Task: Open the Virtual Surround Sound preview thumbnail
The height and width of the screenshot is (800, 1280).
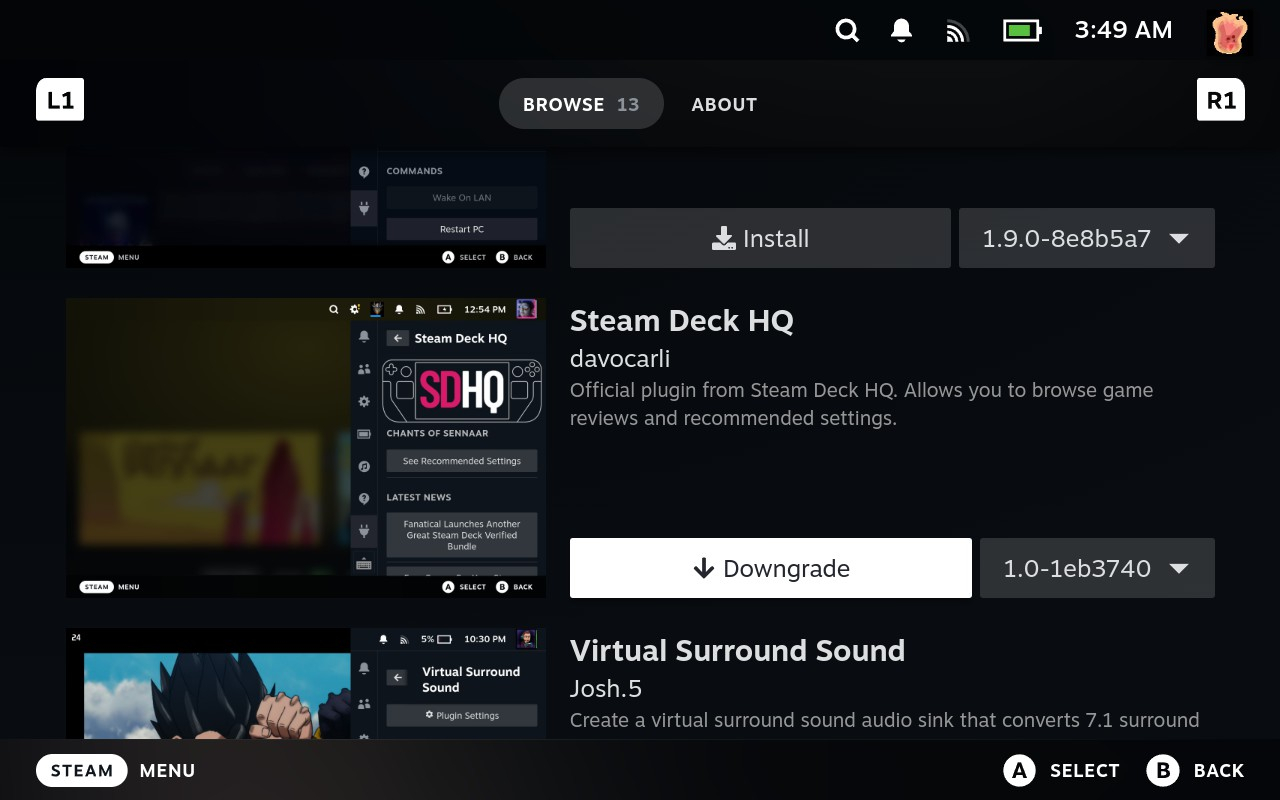Action: tap(306, 684)
